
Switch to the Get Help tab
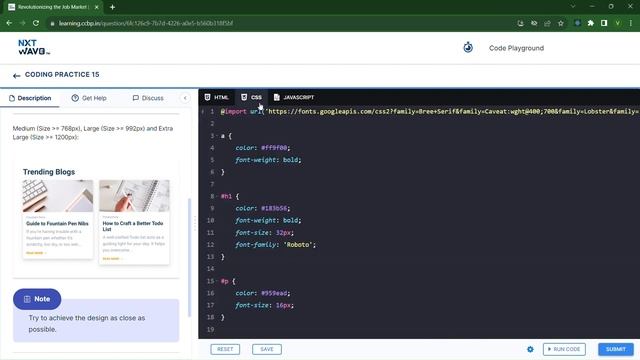[x=89, y=98]
